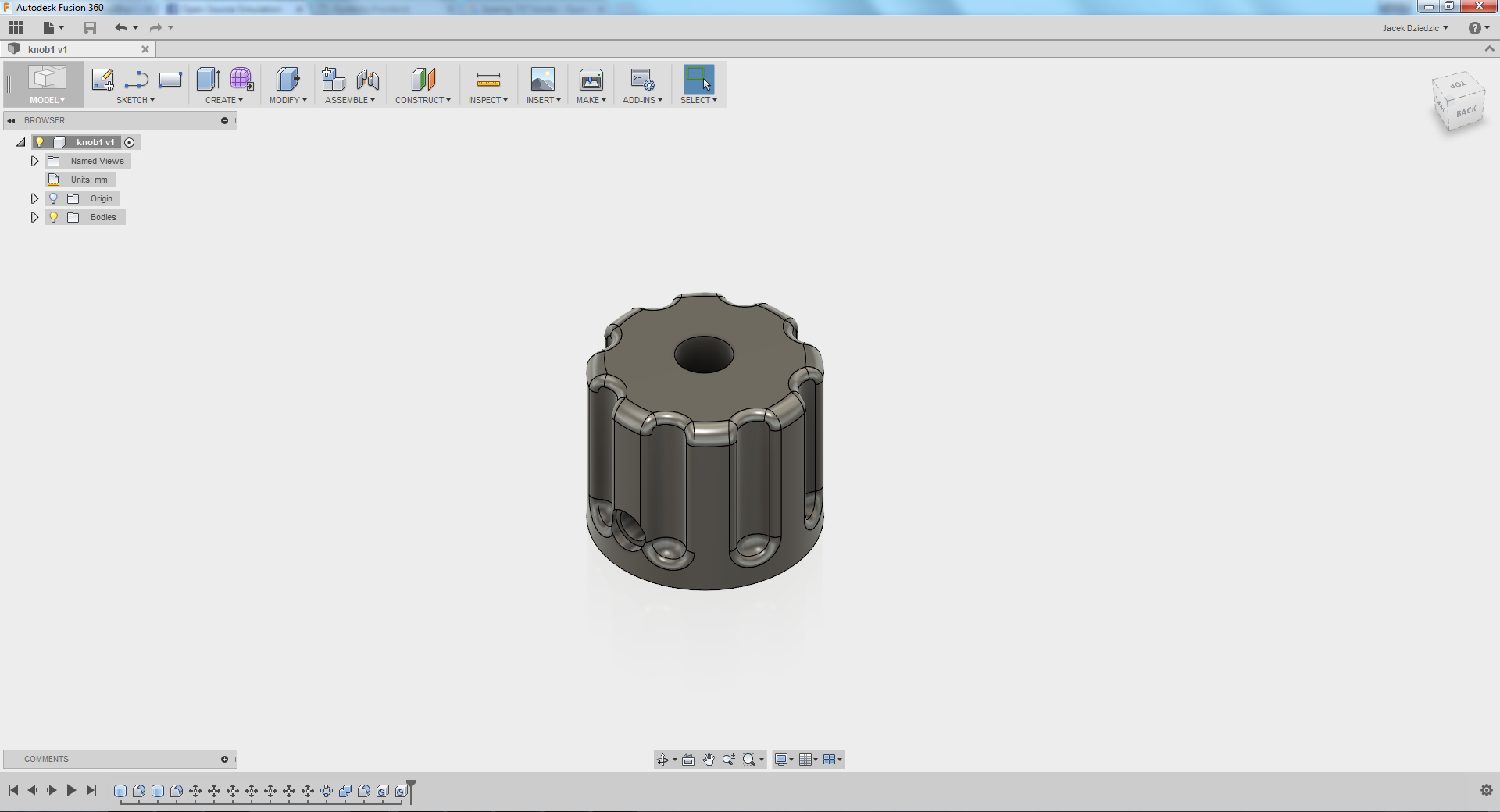Click the Redo arrow
1500x812 pixels.
pyautogui.click(x=155, y=28)
